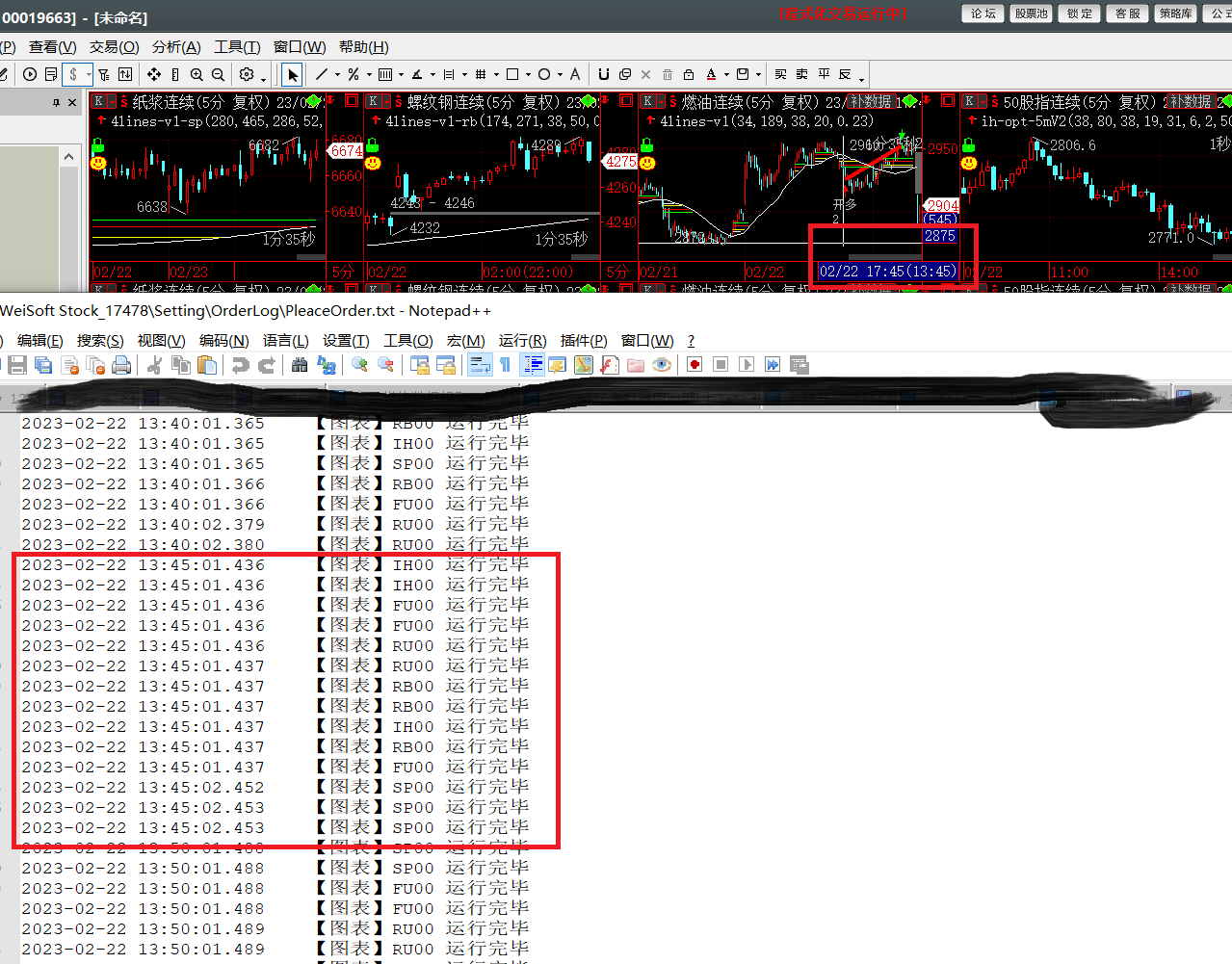
Task: Click the 论坛 button
Action: coord(983,13)
